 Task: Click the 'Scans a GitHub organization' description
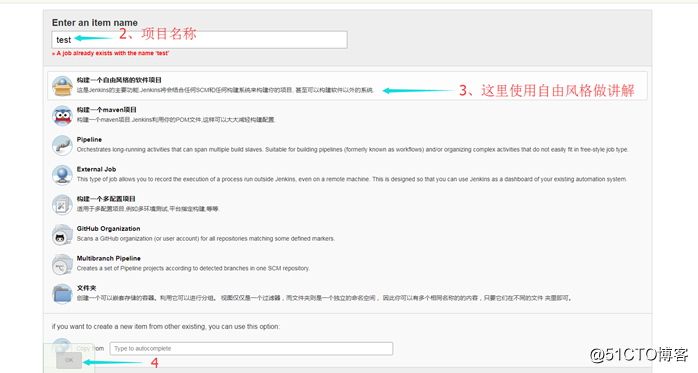(206, 239)
